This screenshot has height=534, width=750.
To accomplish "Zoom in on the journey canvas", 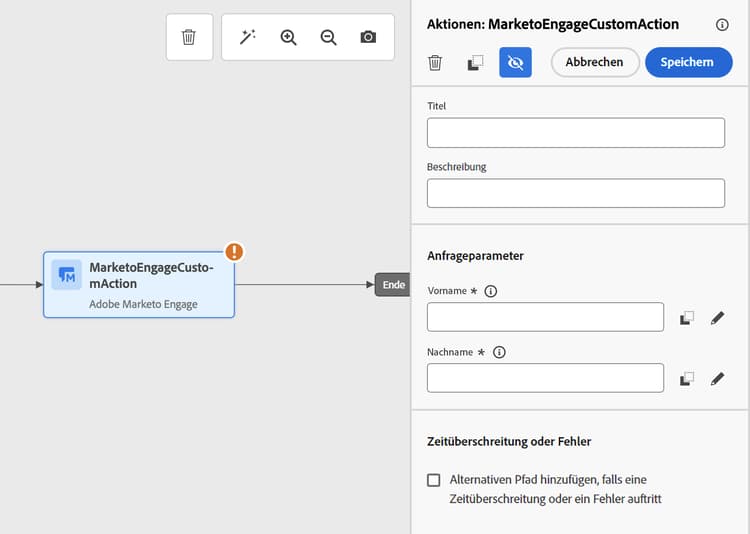I will point(288,37).
